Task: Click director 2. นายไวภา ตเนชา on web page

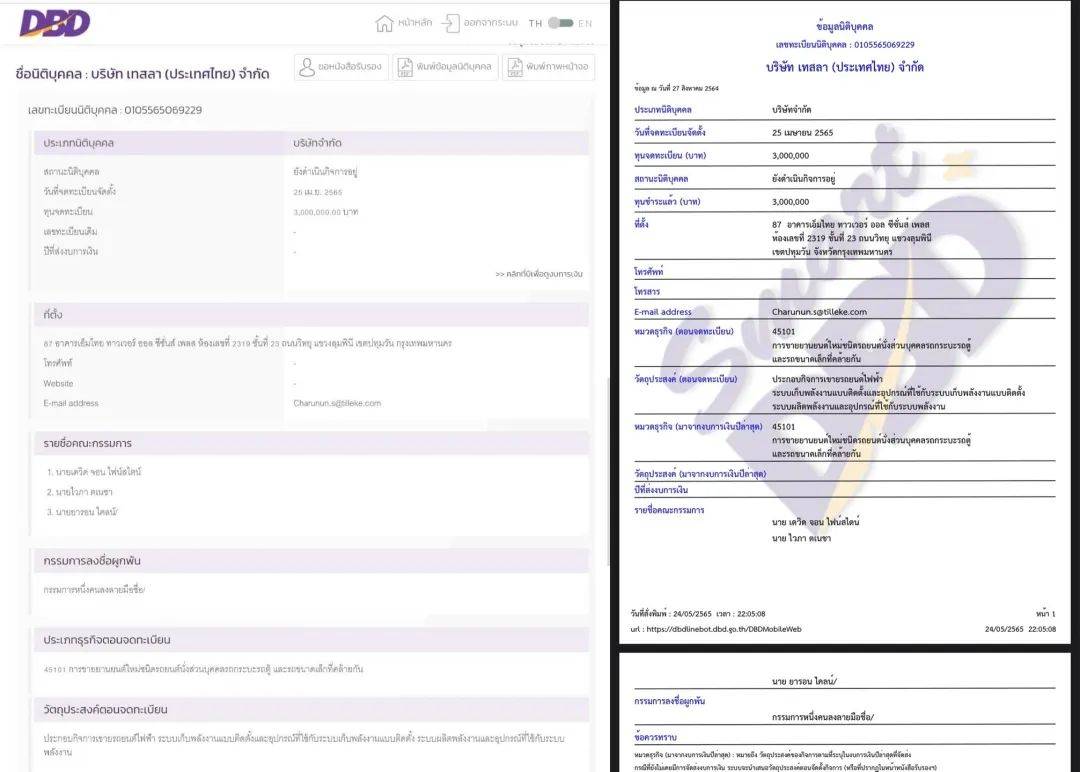Action: (79, 492)
